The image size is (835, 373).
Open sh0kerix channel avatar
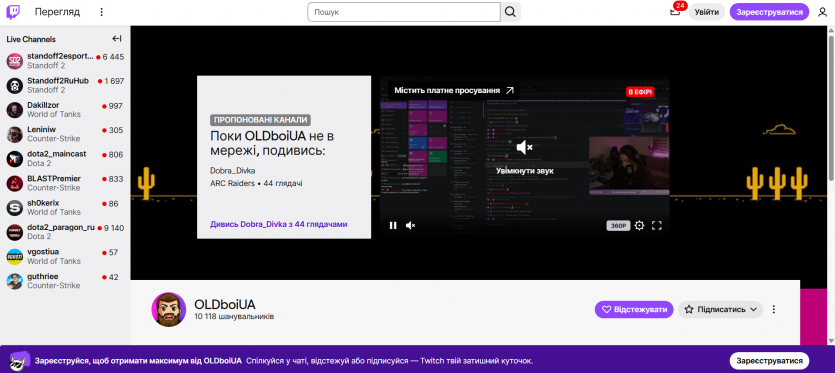coord(14,208)
